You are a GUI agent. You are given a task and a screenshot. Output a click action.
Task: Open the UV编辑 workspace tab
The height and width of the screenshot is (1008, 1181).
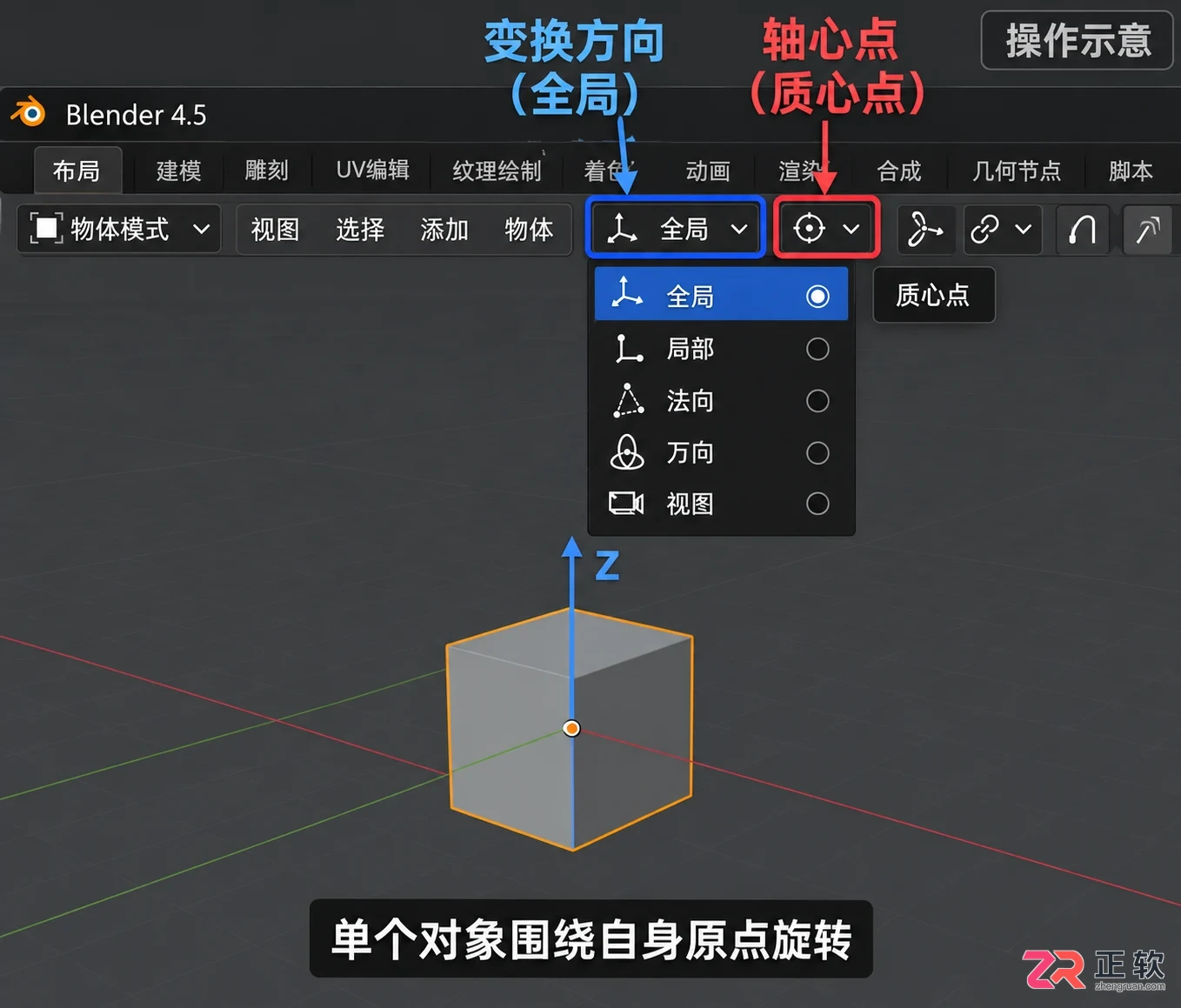click(373, 170)
